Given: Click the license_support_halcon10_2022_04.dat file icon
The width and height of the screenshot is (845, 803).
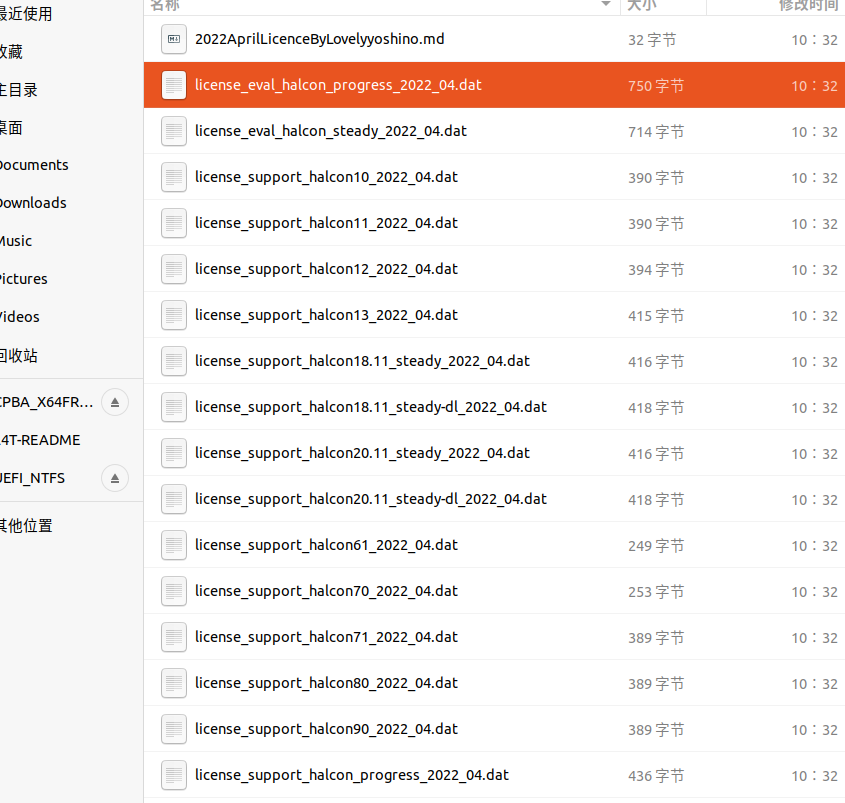Looking at the screenshot, I should pos(174,177).
